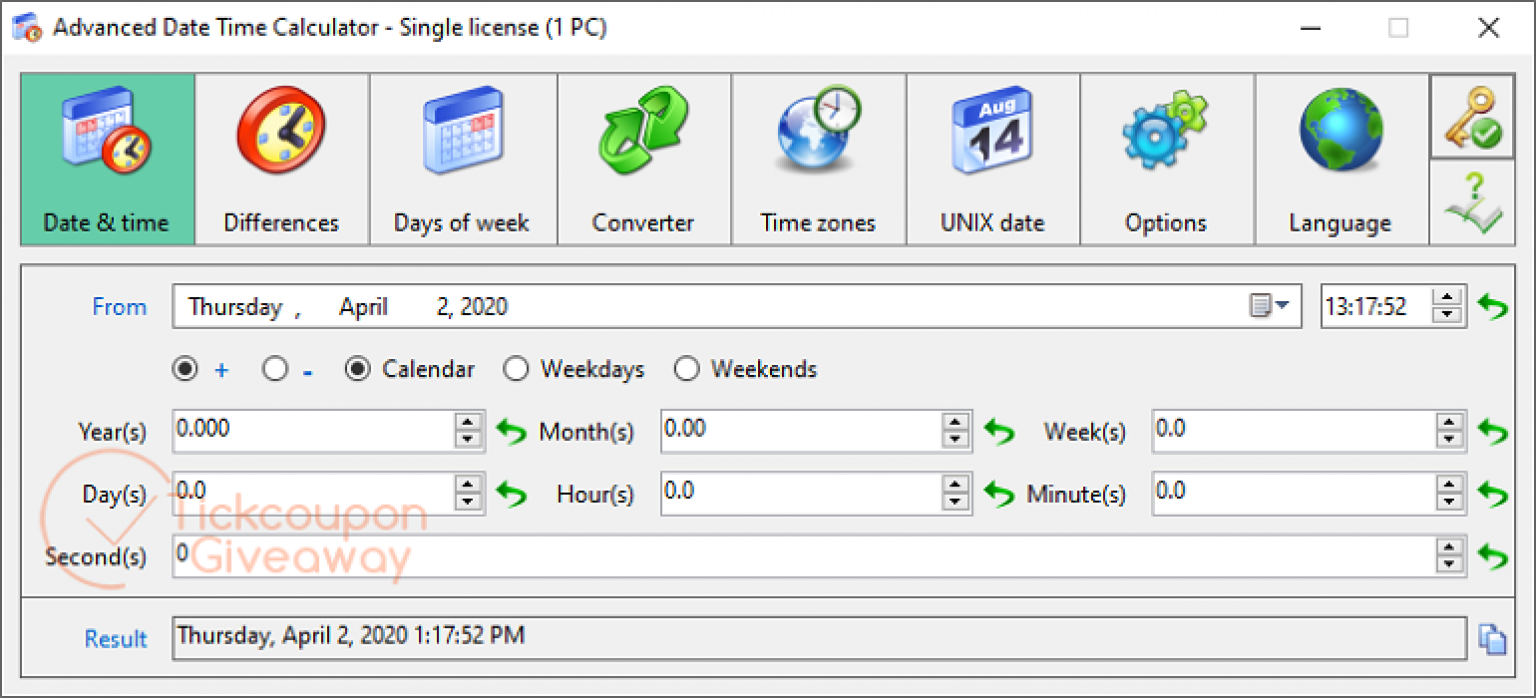The image size is (1536, 698).
Task: Click the Second(s) field spinner
Action: tap(1449, 555)
